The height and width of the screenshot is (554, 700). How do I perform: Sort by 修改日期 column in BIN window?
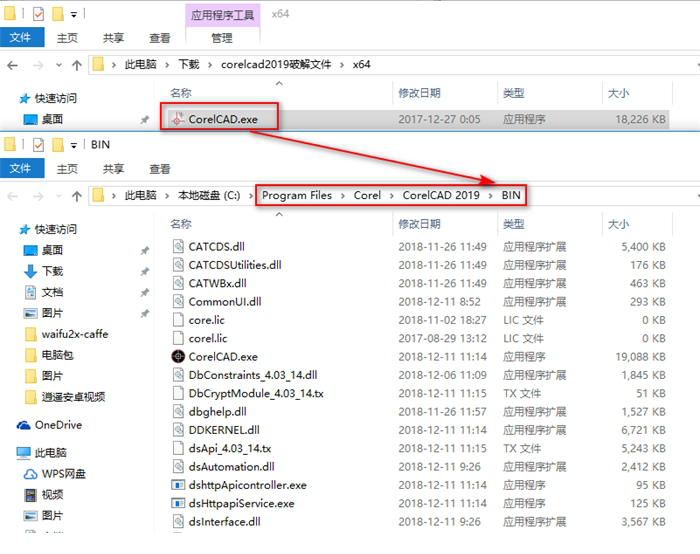pos(419,224)
